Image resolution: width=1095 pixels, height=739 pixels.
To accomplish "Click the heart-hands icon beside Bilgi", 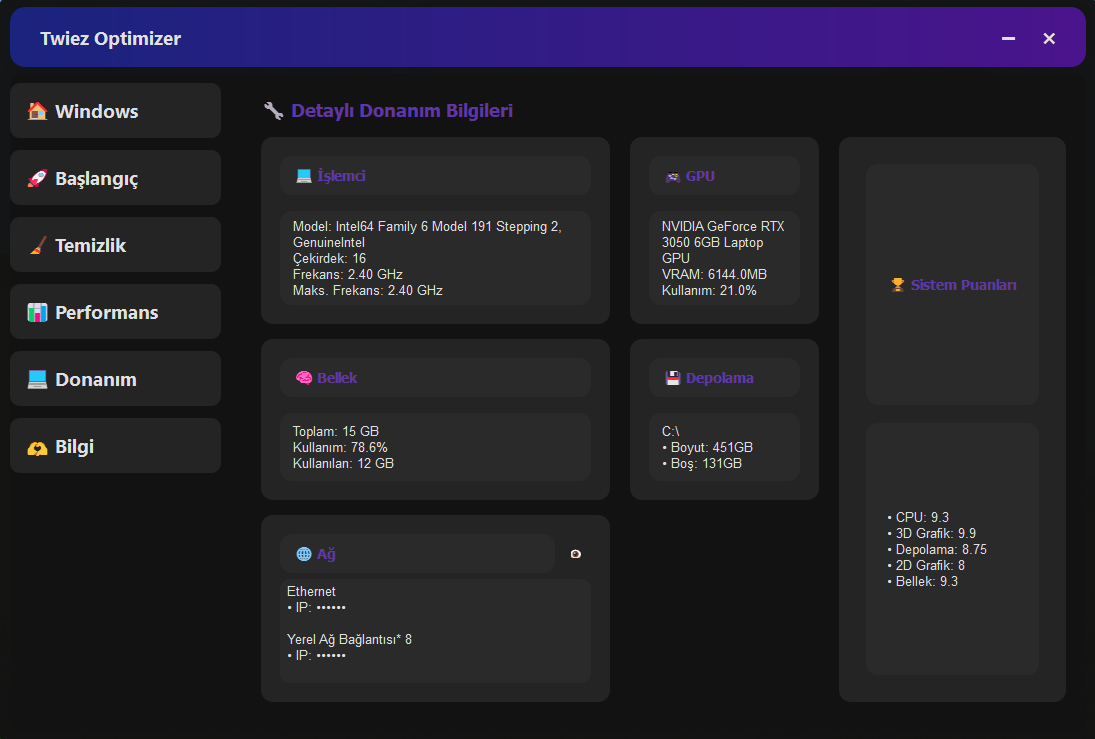I will [x=37, y=448].
